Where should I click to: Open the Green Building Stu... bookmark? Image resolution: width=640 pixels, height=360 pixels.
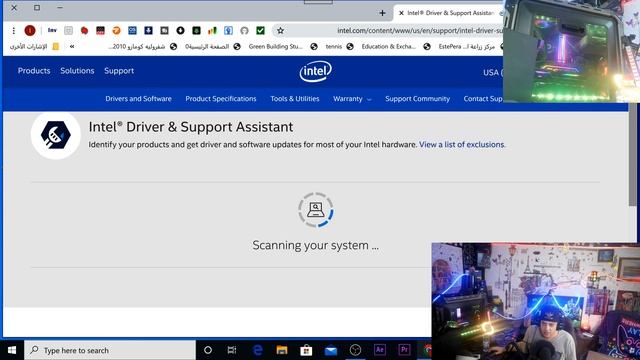[283, 47]
